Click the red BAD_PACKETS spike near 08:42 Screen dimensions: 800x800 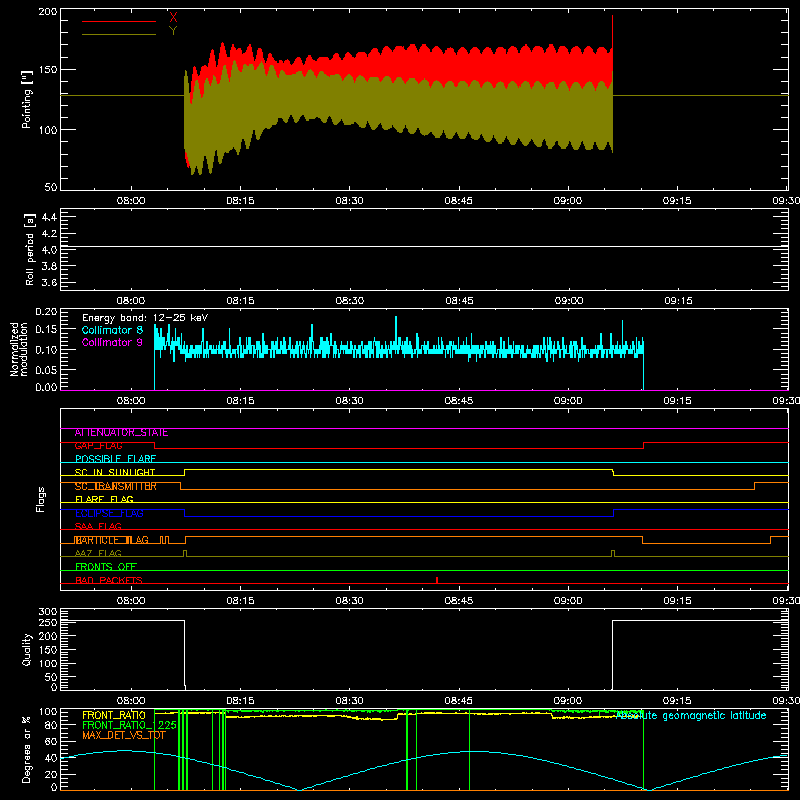pos(437,580)
